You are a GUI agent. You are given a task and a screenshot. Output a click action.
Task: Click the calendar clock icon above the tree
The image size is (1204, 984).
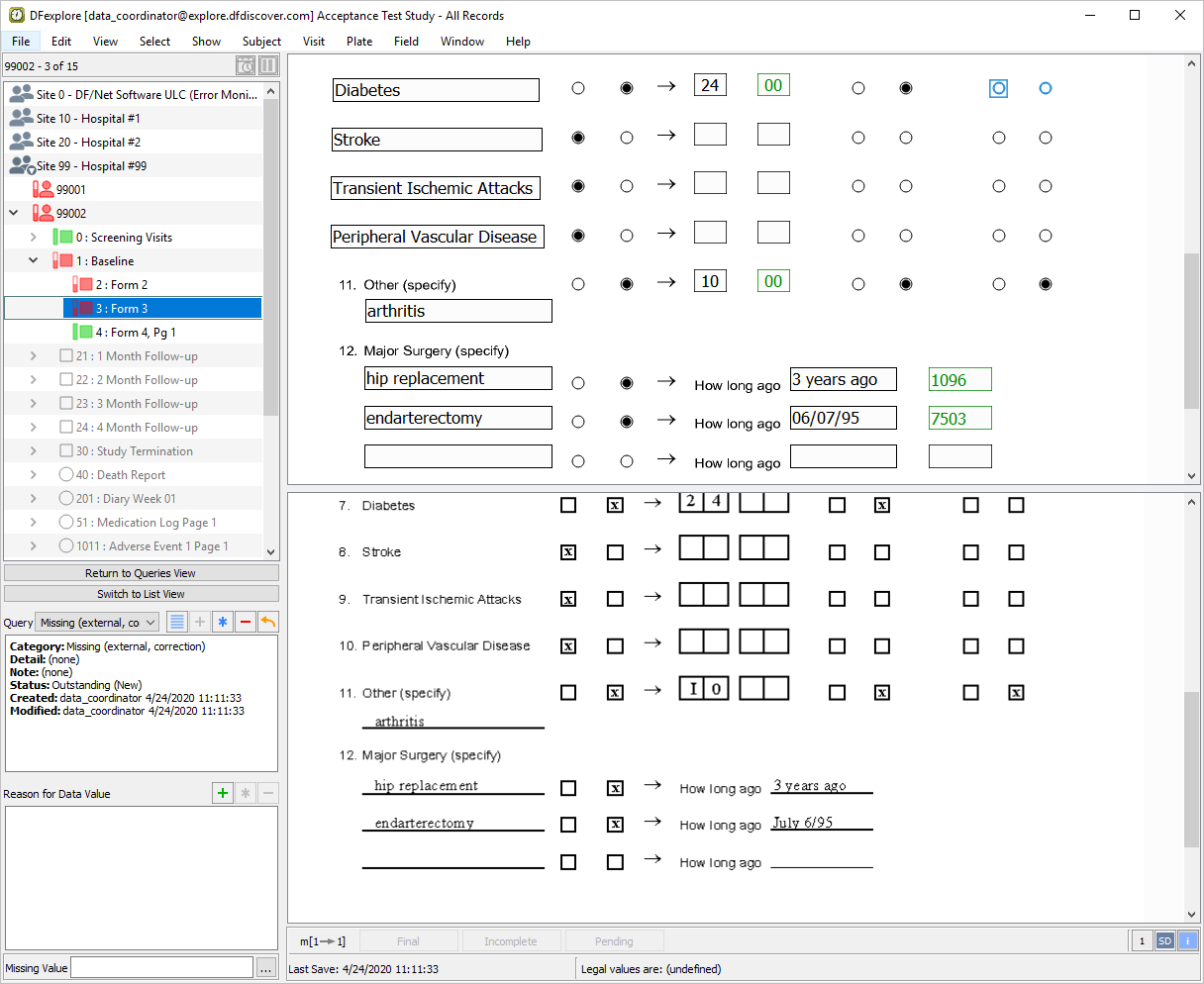246,66
